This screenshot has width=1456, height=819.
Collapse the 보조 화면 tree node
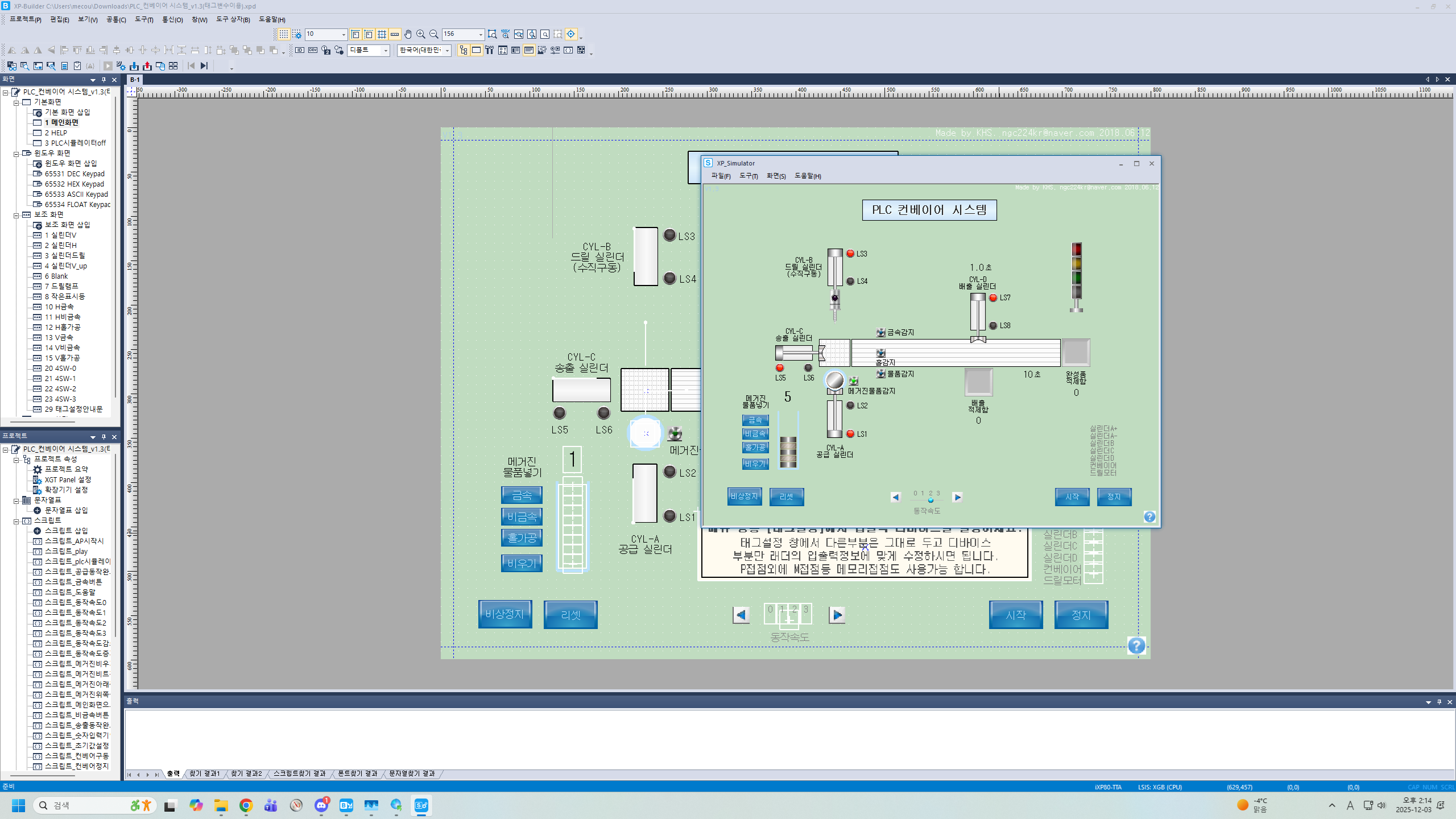pos(16,215)
